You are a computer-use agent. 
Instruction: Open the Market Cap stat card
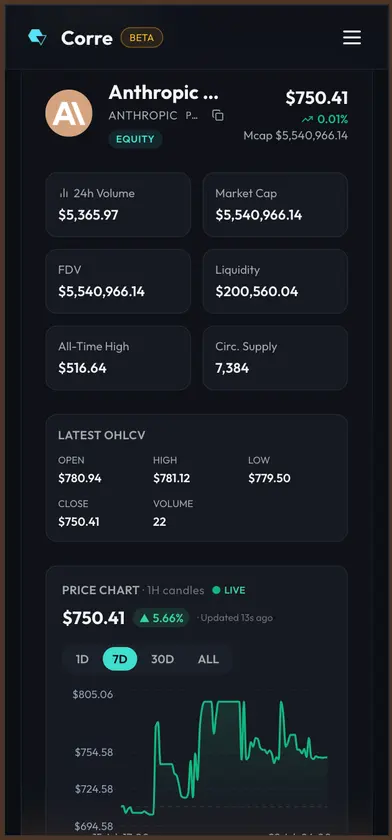tap(275, 205)
